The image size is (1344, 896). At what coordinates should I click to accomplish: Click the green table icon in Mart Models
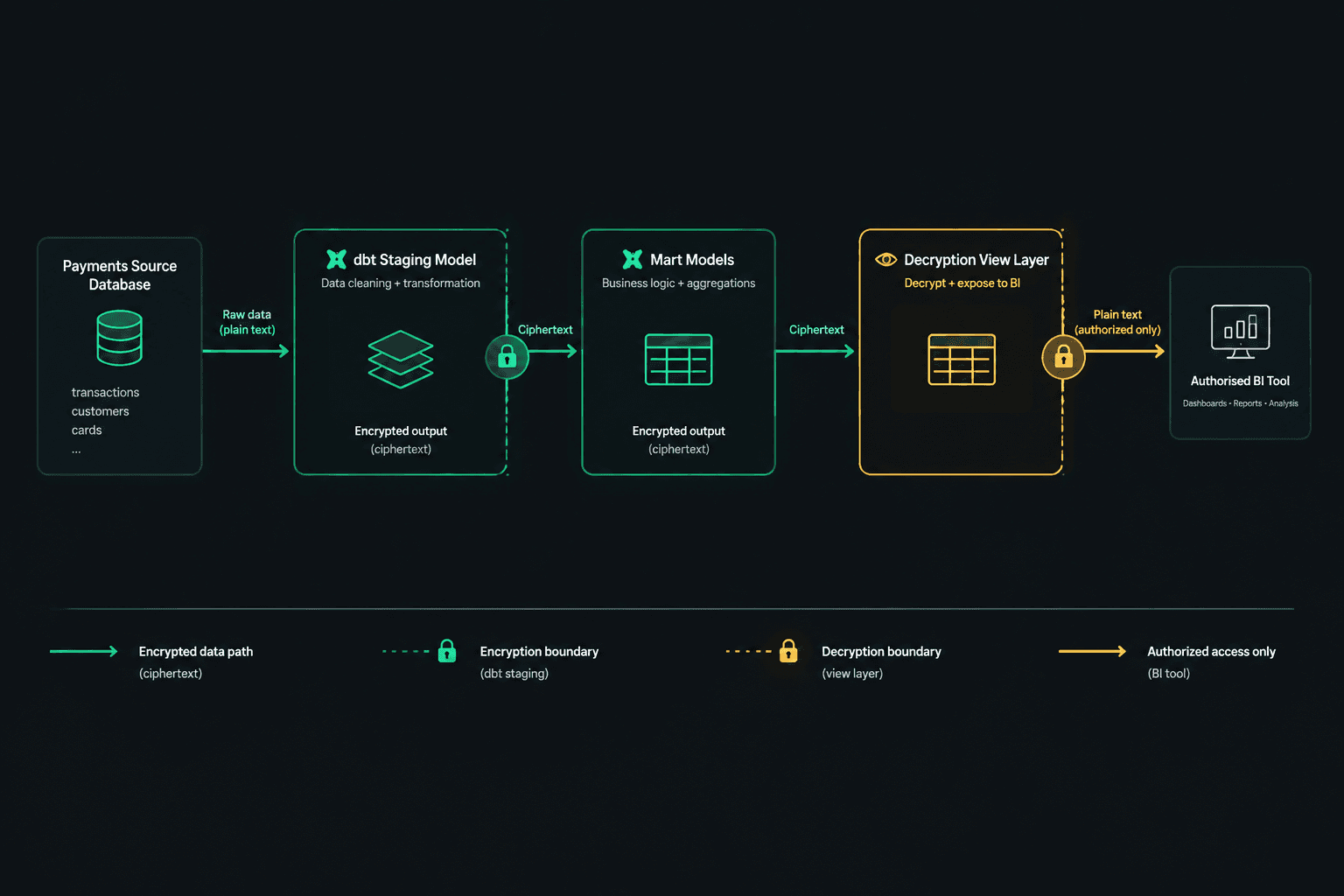click(679, 360)
